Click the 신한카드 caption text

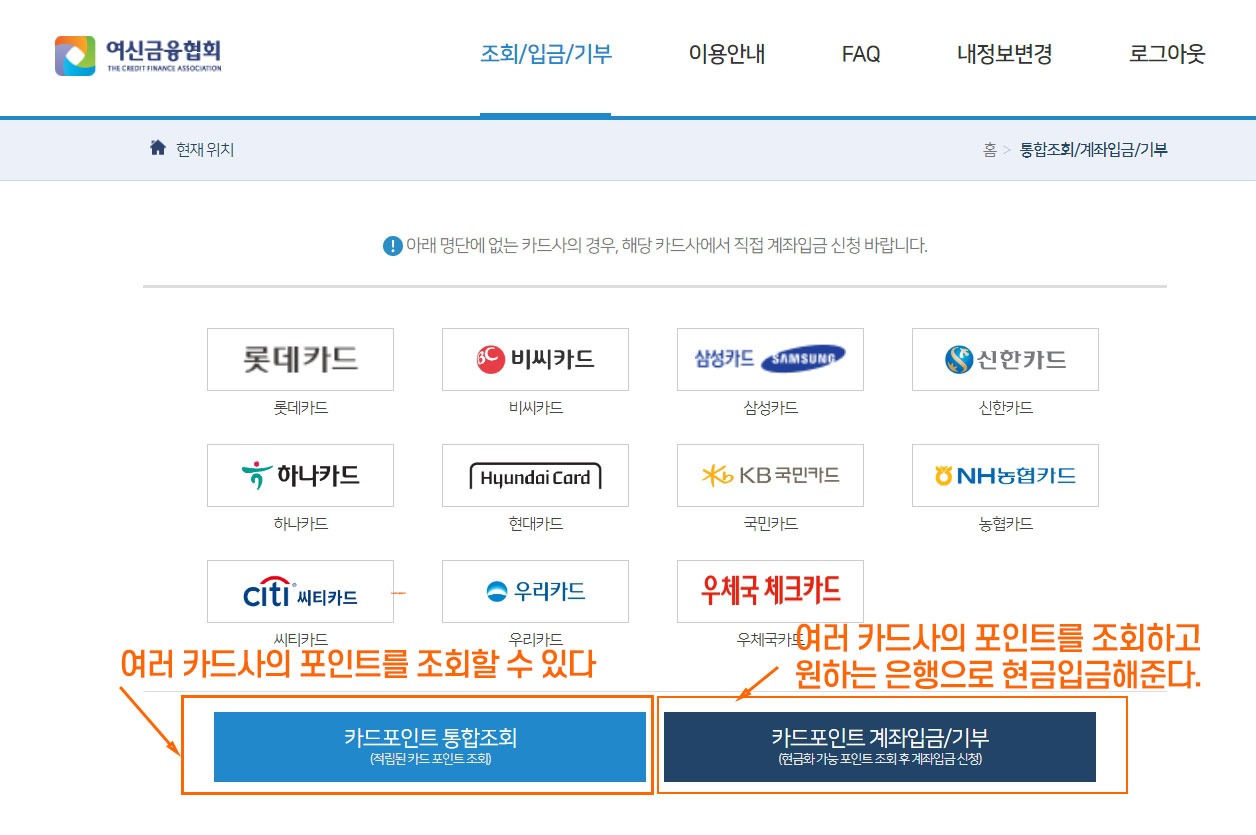(x=1005, y=408)
